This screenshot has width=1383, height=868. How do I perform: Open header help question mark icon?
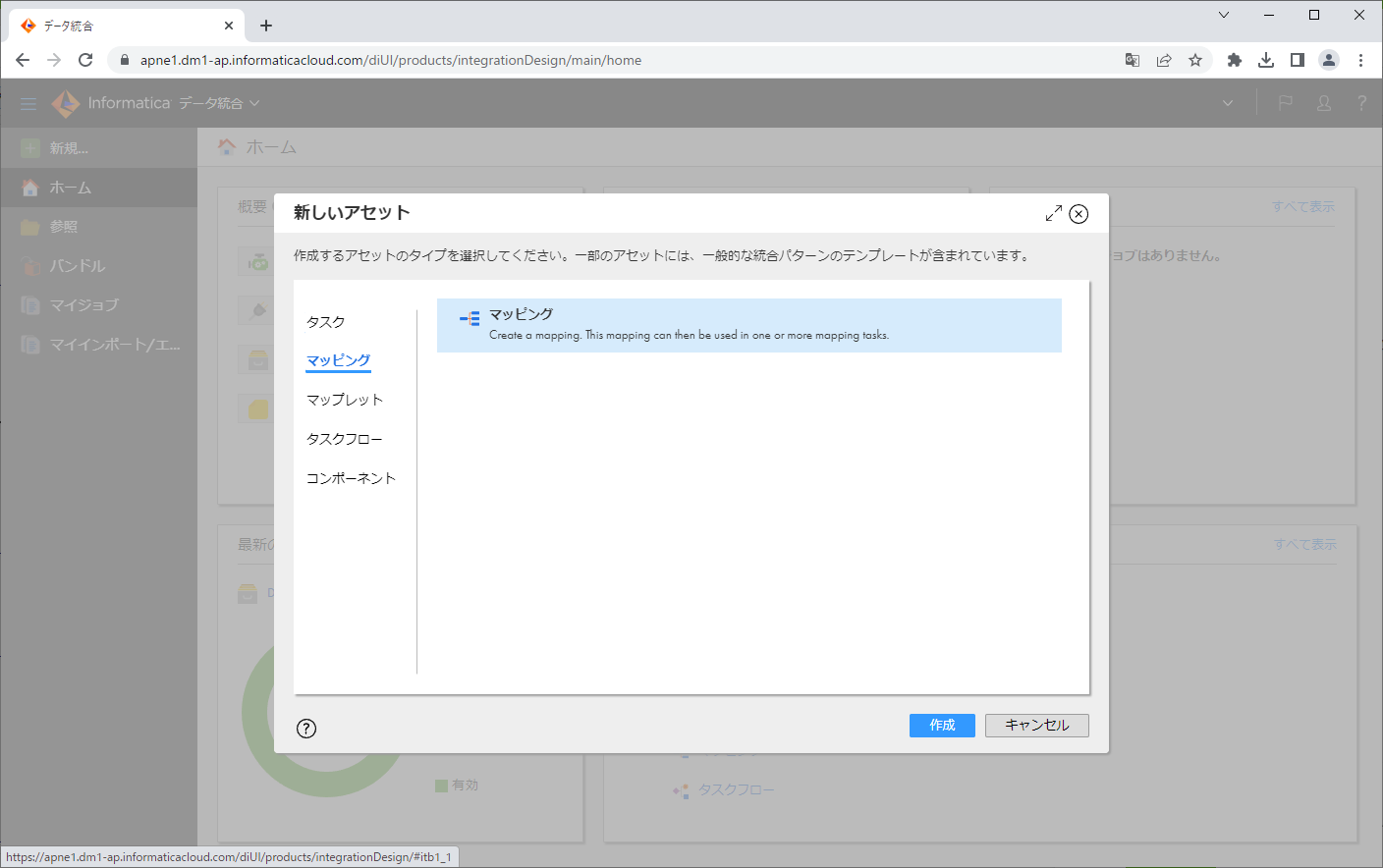tap(1361, 103)
